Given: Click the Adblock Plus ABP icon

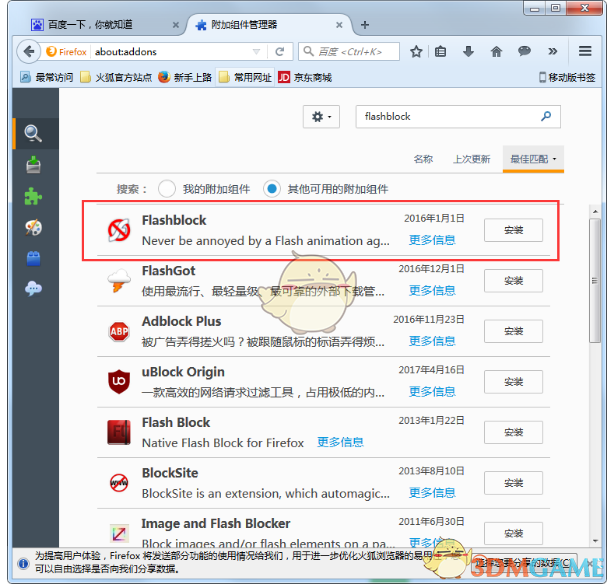Looking at the screenshot, I should 119,331.
